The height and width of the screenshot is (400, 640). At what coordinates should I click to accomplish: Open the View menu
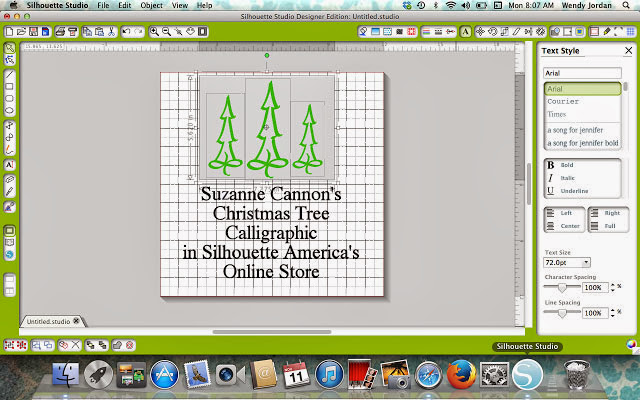(x=180, y=5)
